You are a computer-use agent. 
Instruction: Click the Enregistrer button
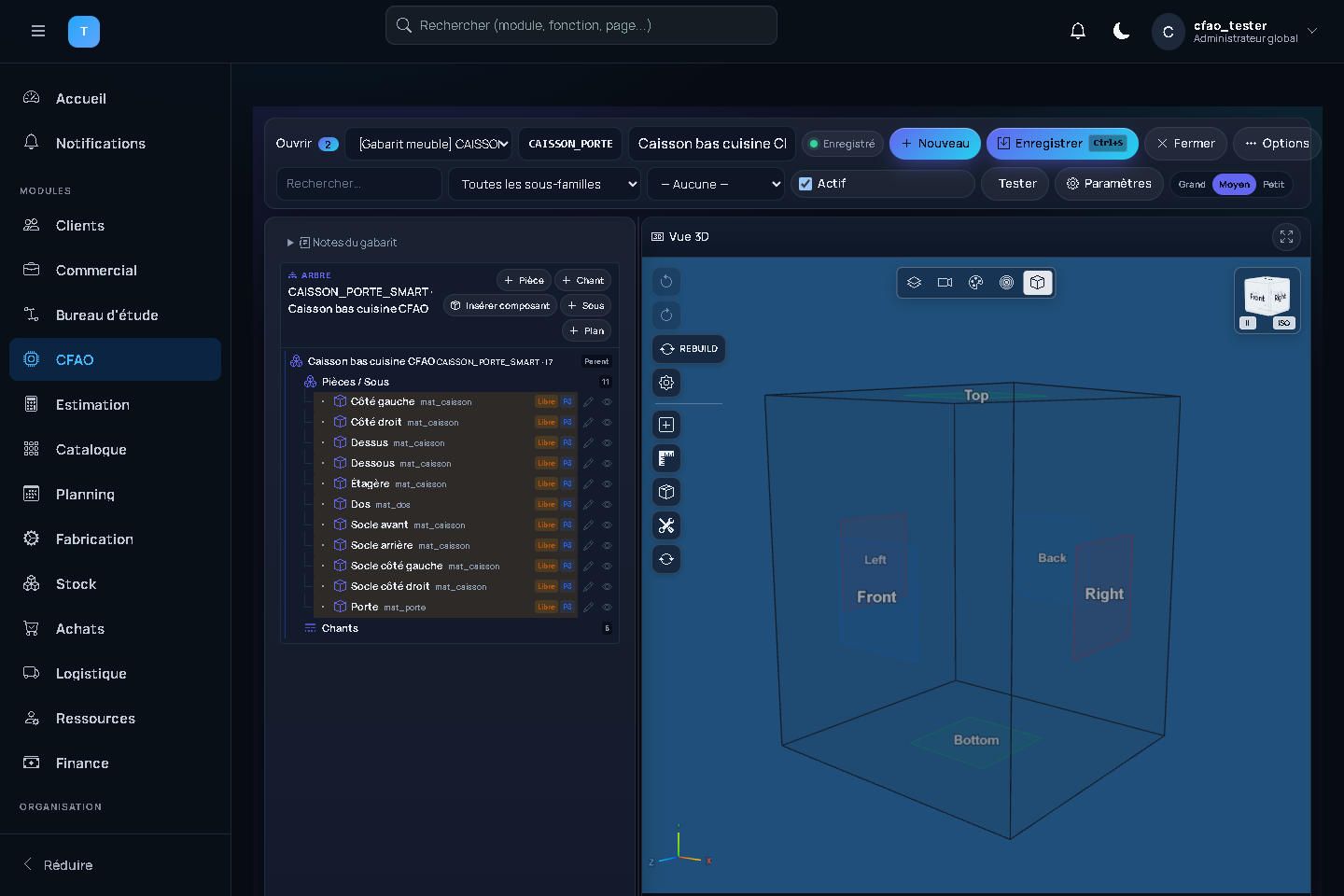click(1062, 144)
